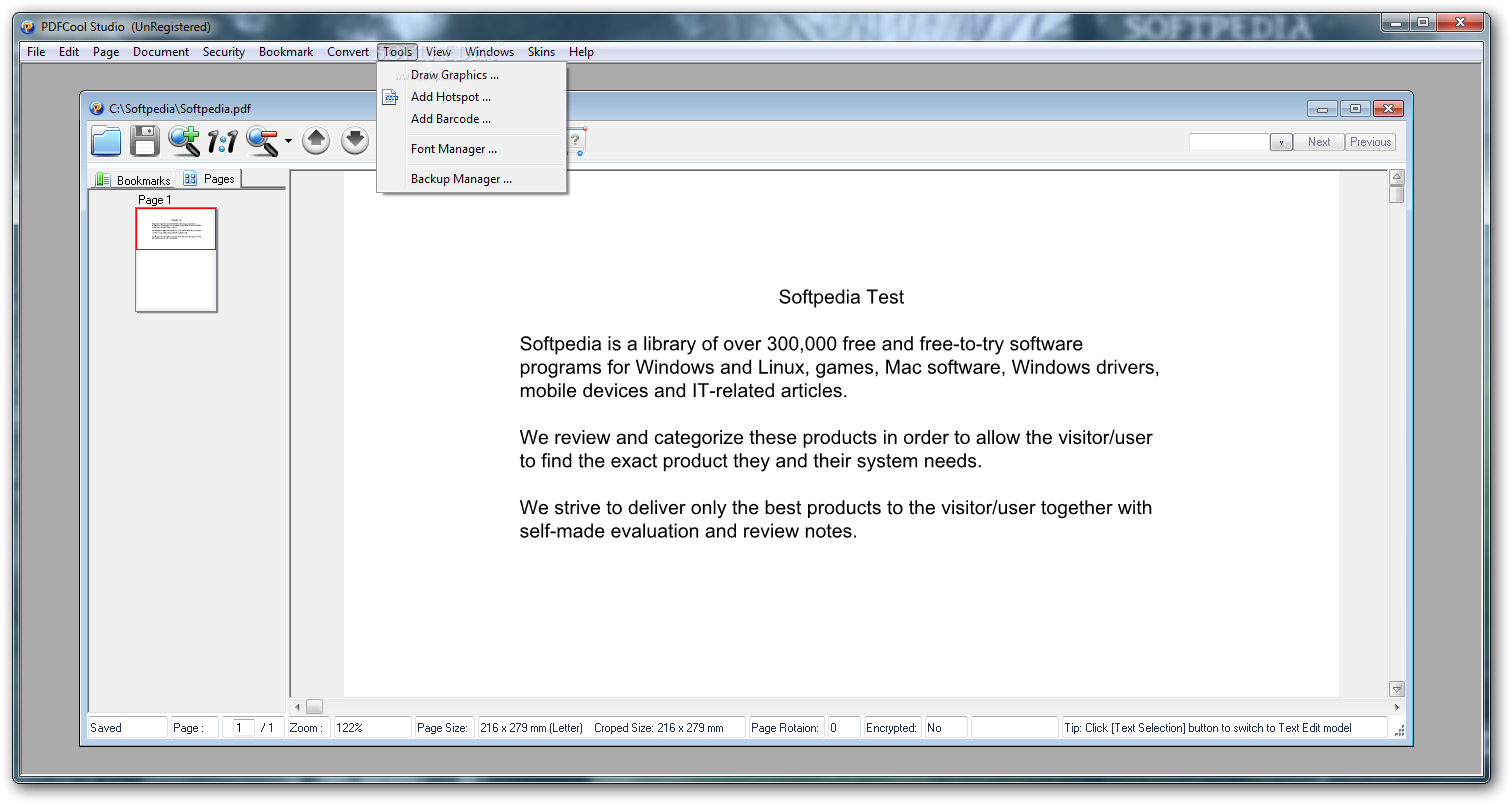The image size is (1511, 804).
Task: Open the Document menu
Action: point(161,52)
